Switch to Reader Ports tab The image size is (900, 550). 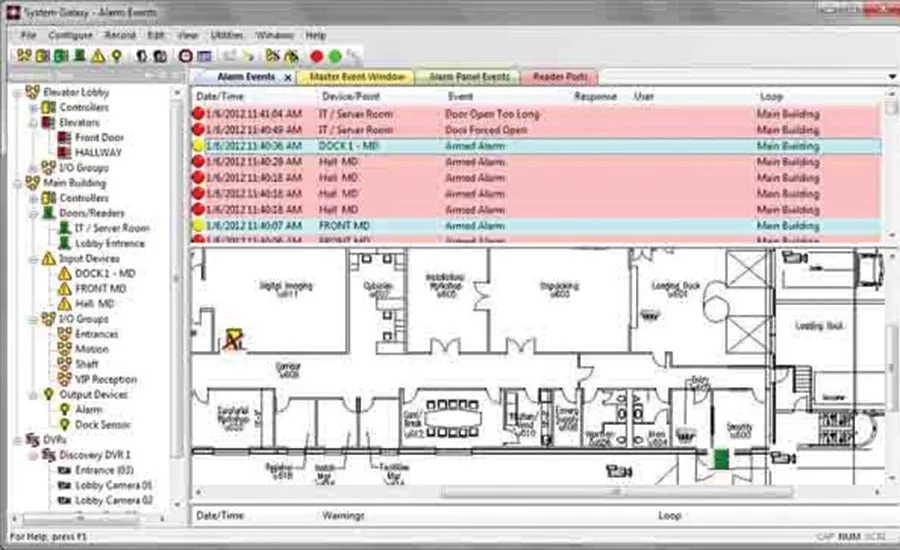560,76
